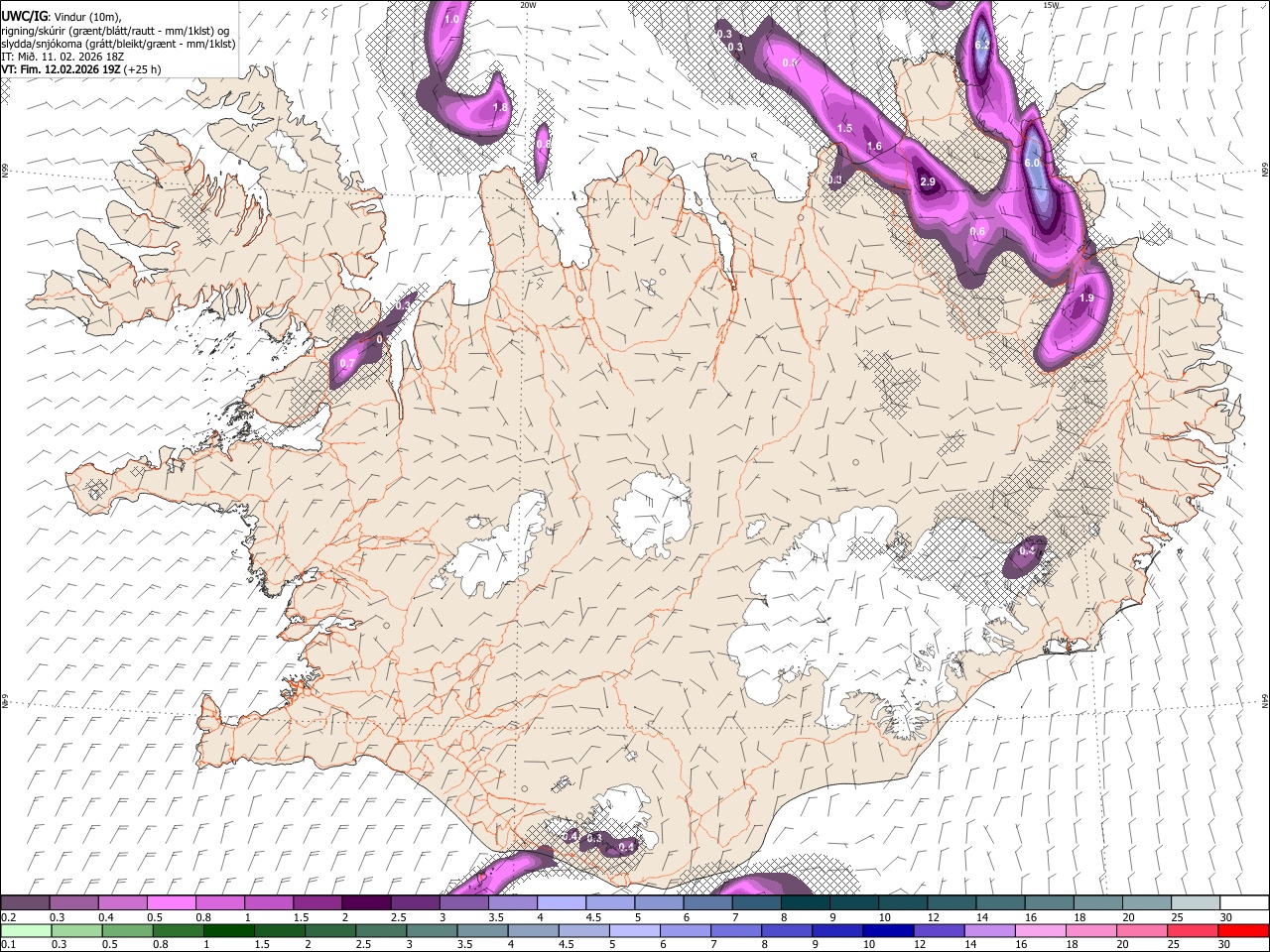Viewport: 1270px width, 952px height.
Task: Pick the red 30 rain legend swatch
Action: click(x=1242, y=931)
